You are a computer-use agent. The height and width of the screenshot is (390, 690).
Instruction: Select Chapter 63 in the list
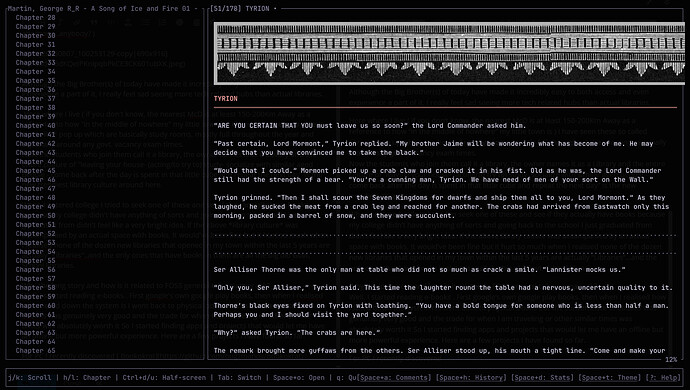tap(36, 333)
